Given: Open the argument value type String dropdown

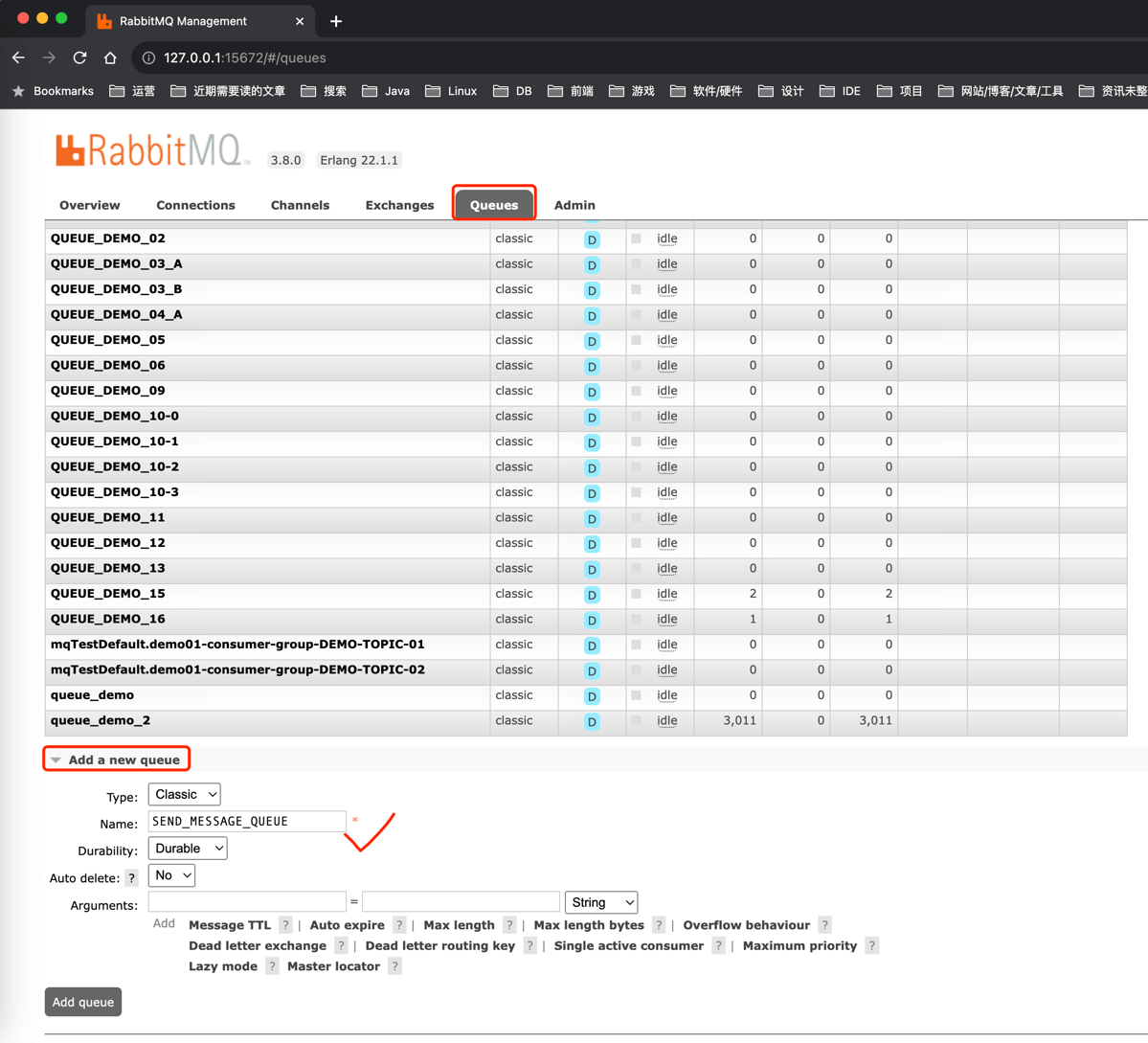Looking at the screenshot, I should (601, 902).
